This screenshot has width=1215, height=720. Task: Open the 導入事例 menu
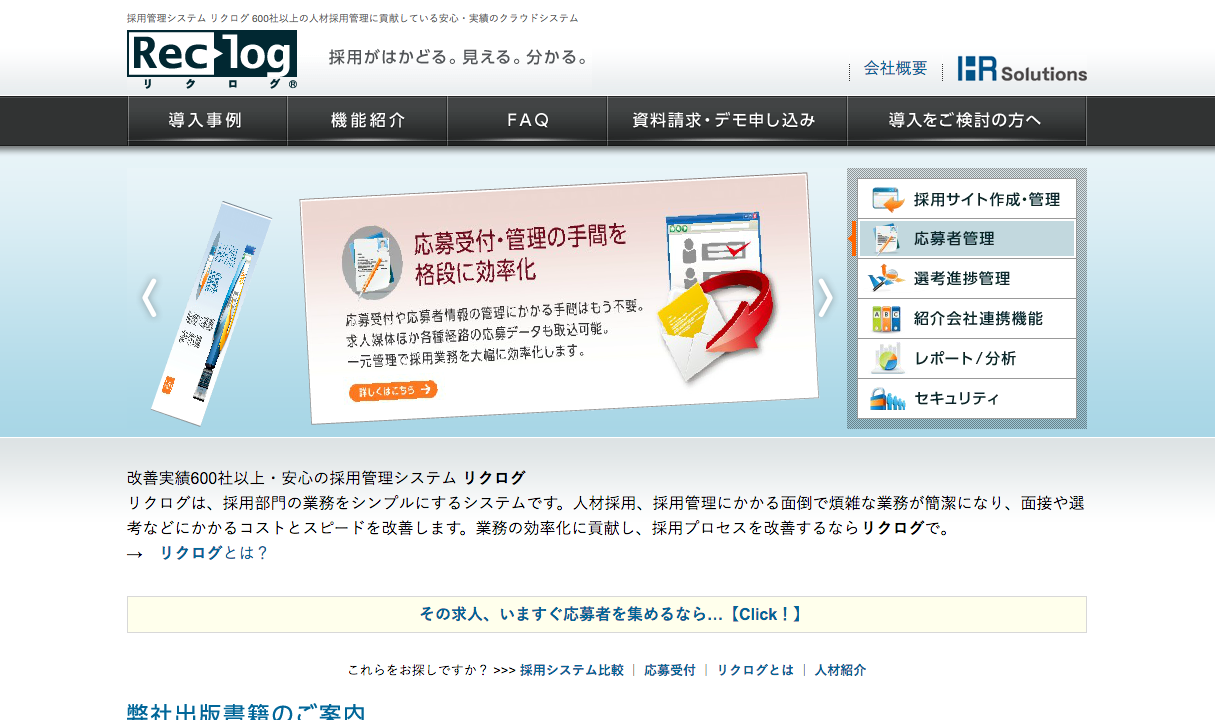click(207, 121)
